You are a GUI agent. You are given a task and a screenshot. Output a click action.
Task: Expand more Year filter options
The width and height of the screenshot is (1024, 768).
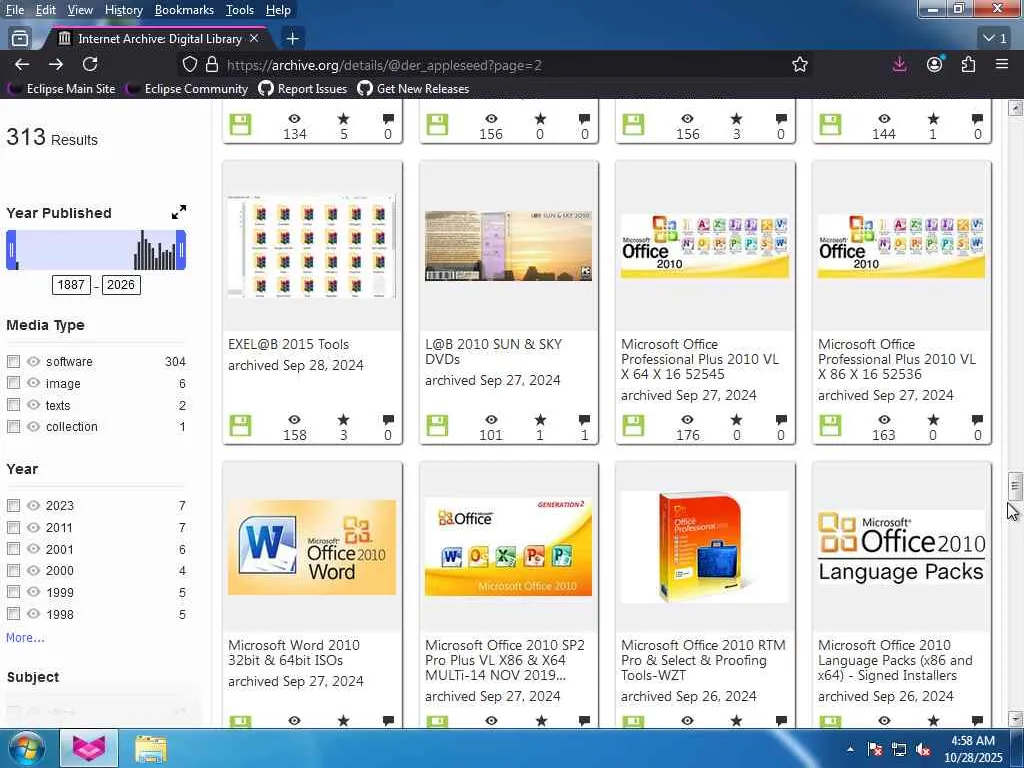25,637
